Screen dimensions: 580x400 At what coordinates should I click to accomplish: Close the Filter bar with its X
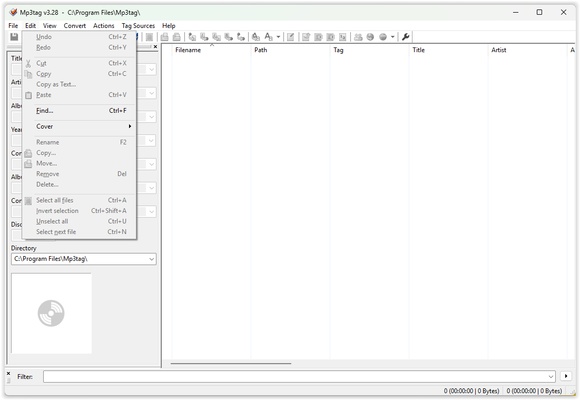[x=9, y=374]
